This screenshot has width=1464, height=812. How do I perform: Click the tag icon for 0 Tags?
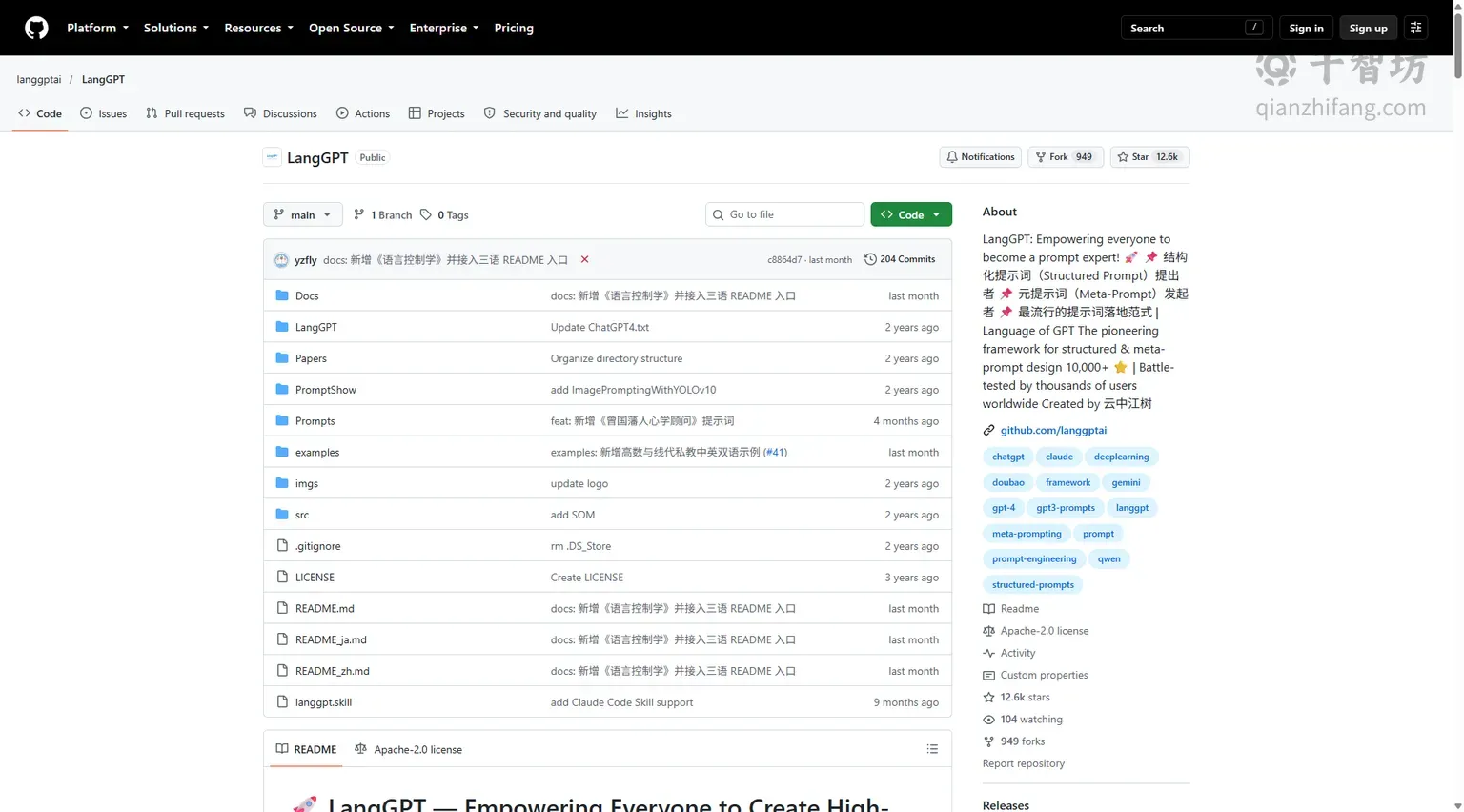426,214
